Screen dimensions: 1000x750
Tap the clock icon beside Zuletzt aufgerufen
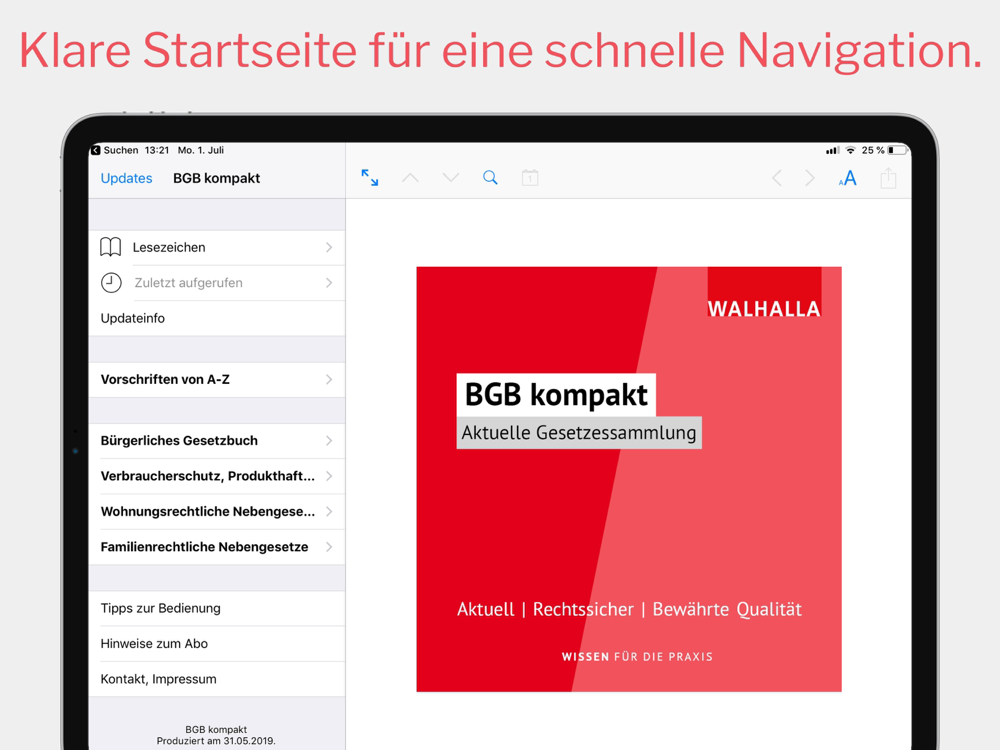(x=111, y=283)
